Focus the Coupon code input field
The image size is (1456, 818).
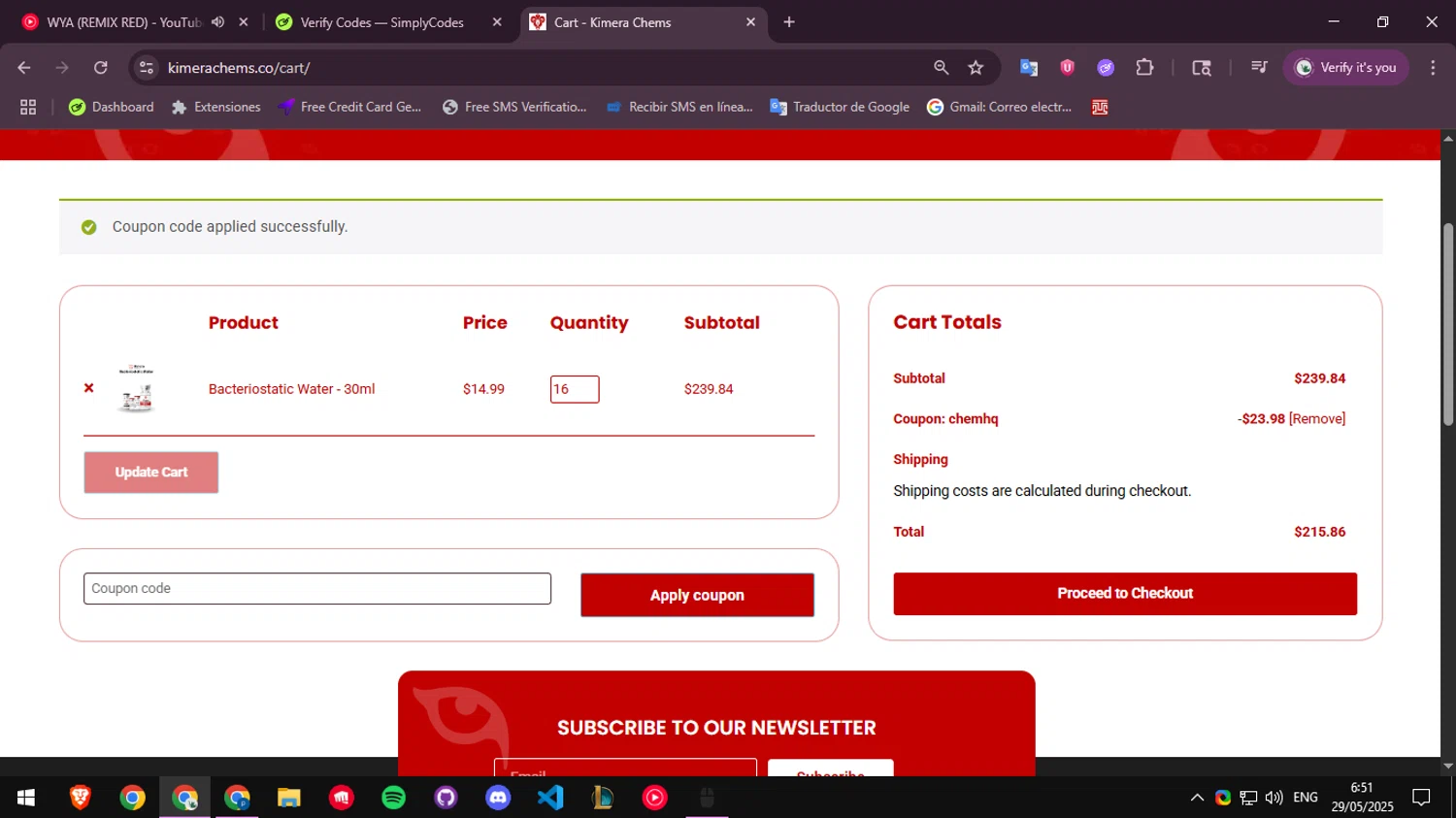tap(317, 589)
